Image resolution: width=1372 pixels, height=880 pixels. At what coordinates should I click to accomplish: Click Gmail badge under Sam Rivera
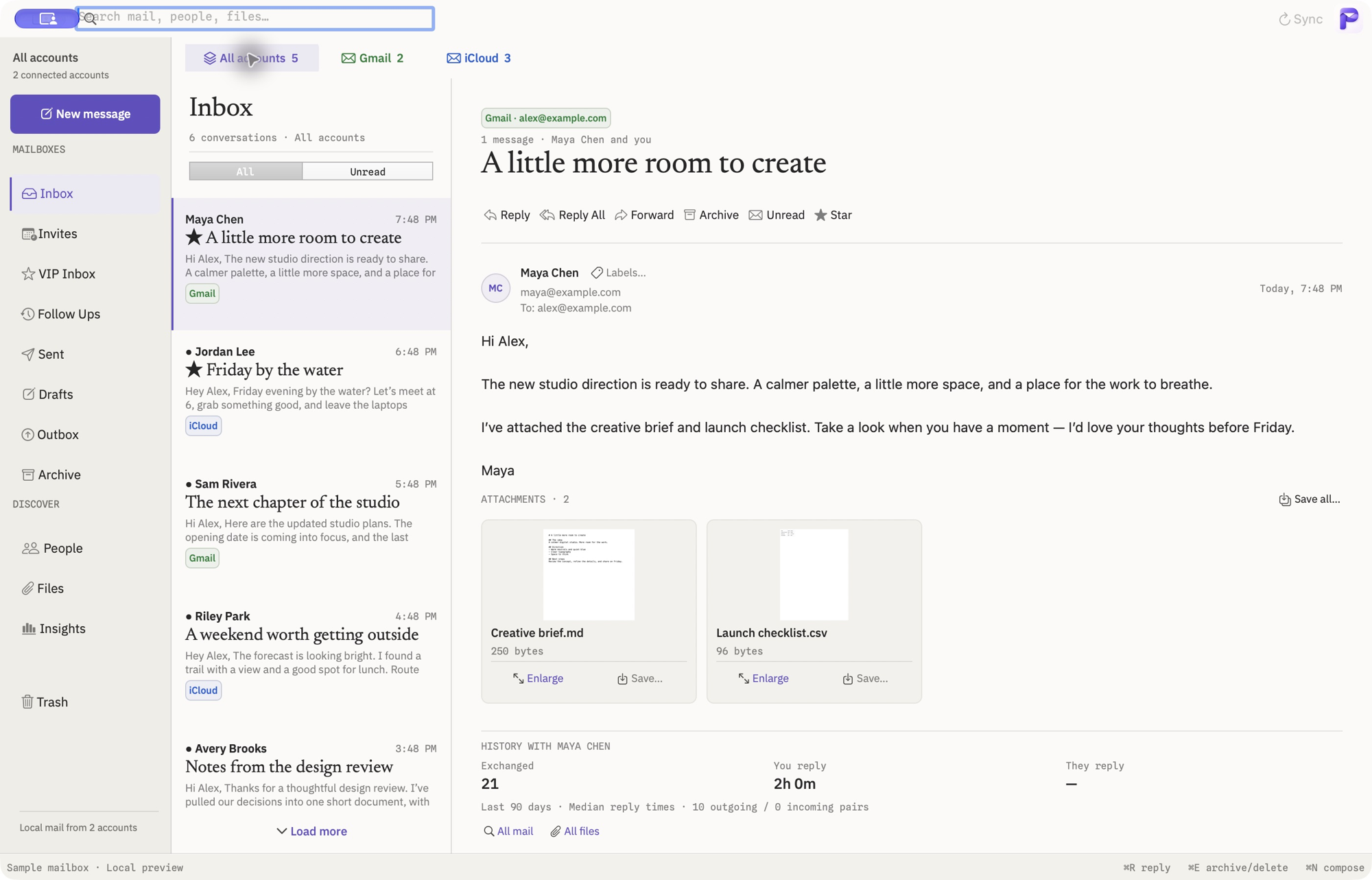click(202, 558)
